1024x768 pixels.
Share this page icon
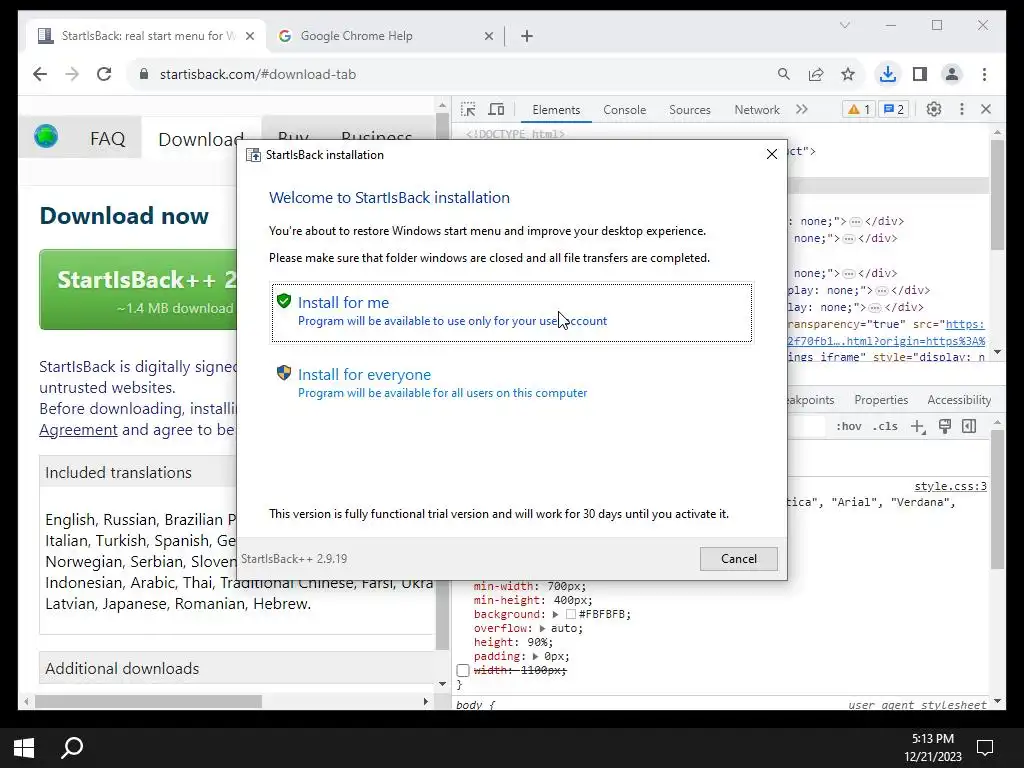tap(816, 74)
